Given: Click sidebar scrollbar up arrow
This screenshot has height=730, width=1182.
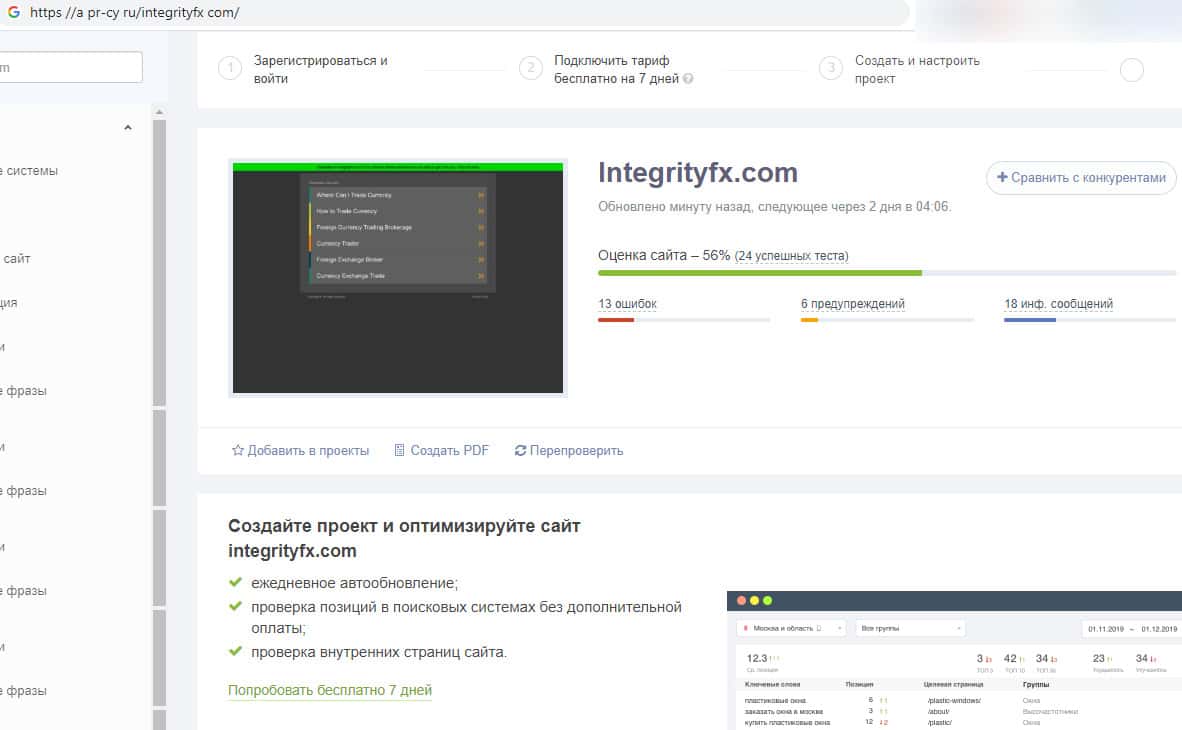Looking at the screenshot, I should tap(159, 112).
